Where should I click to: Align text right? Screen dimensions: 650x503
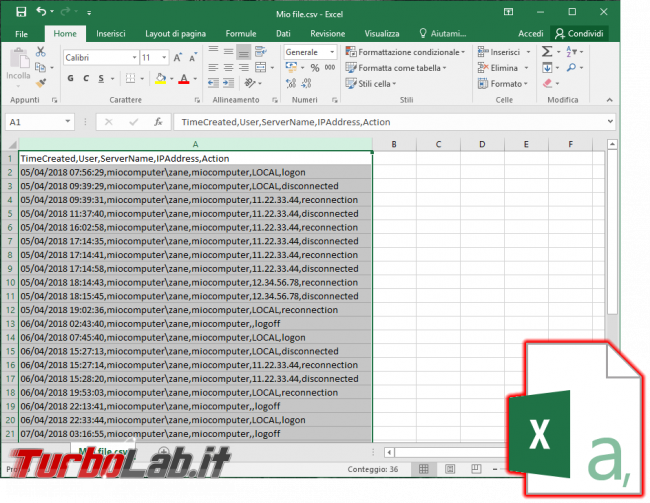[244, 67]
